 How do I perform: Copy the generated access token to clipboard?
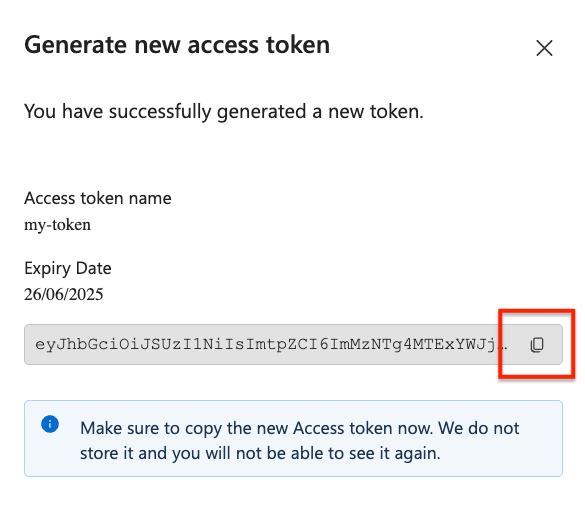pos(537,345)
